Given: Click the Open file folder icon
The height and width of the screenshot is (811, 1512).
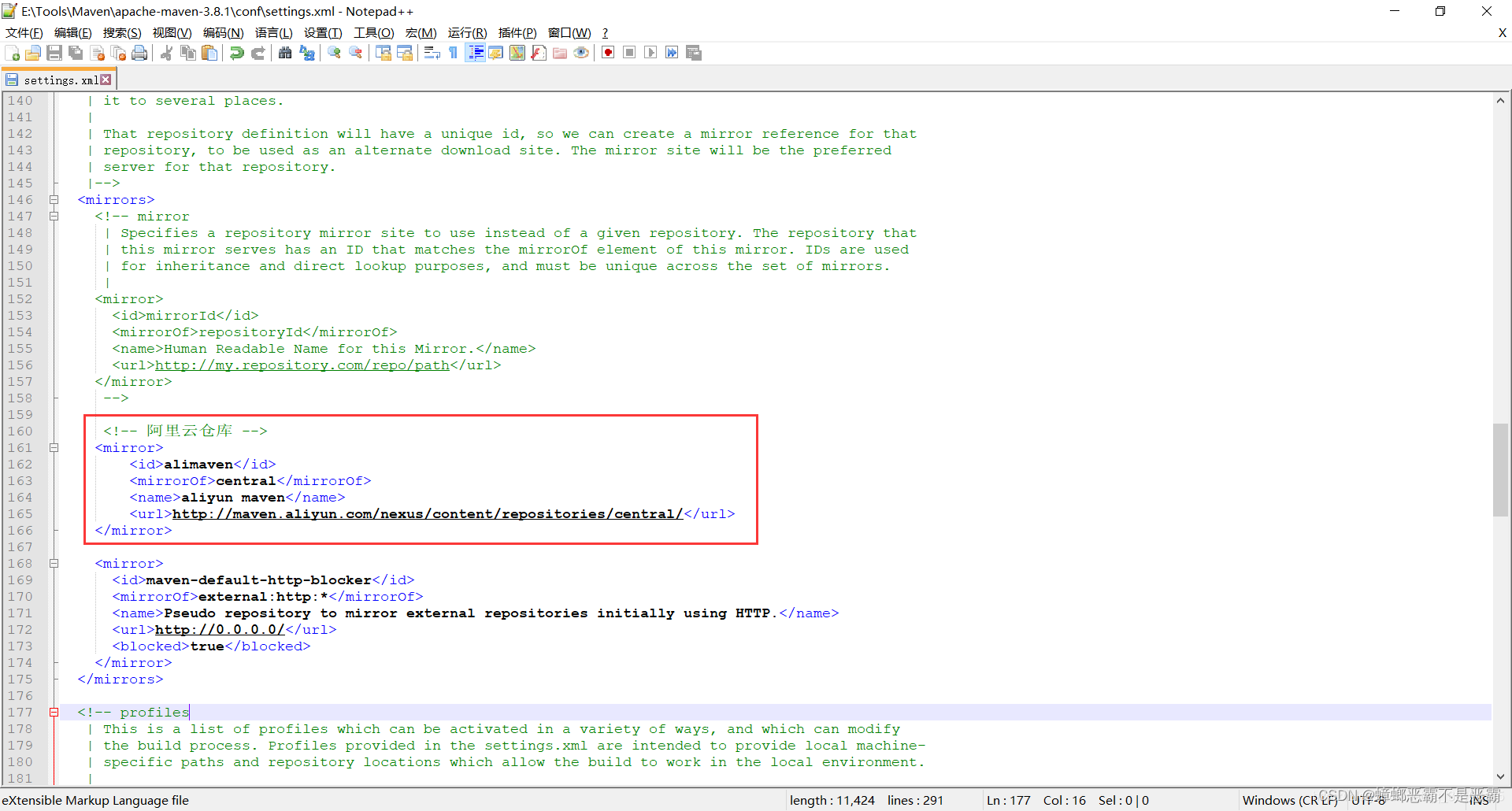Looking at the screenshot, I should (33, 53).
